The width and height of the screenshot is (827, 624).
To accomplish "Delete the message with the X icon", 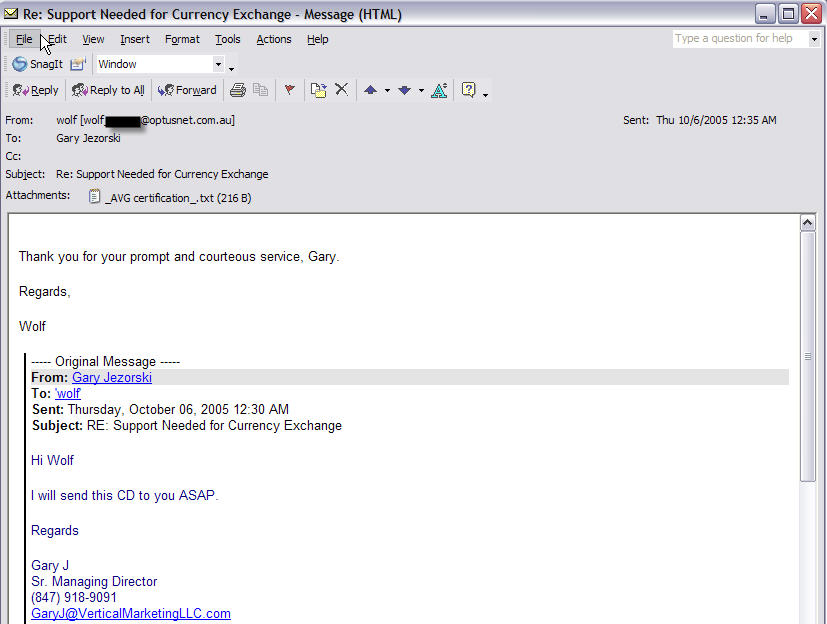I will click(341, 90).
